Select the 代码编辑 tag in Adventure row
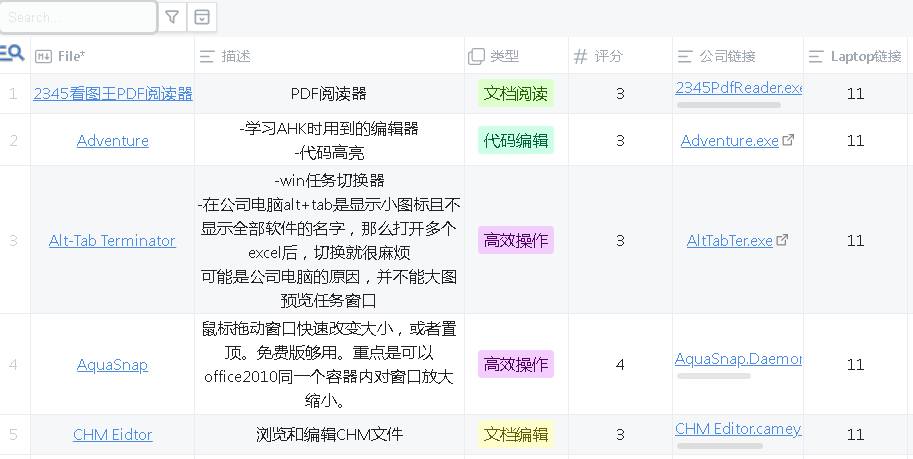The height and width of the screenshot is (459, 913). [x=516, y=140]
